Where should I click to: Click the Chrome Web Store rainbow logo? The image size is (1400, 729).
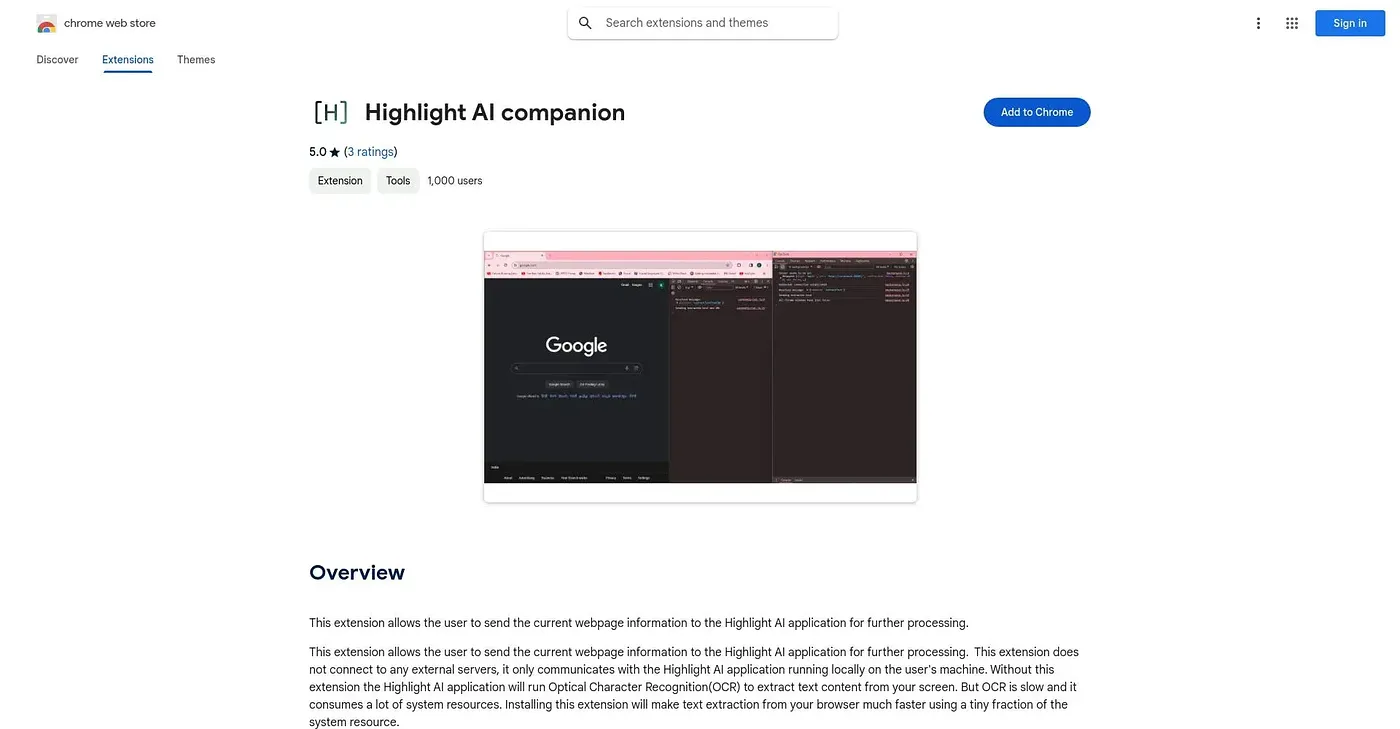coord(46,23)
